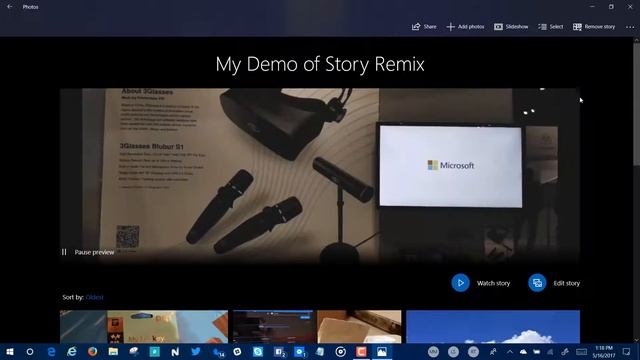Image resolution: width=640 pixels, height=360 pixels.
Task: Open the more options ellipsis menu
Action: [630, 27]
